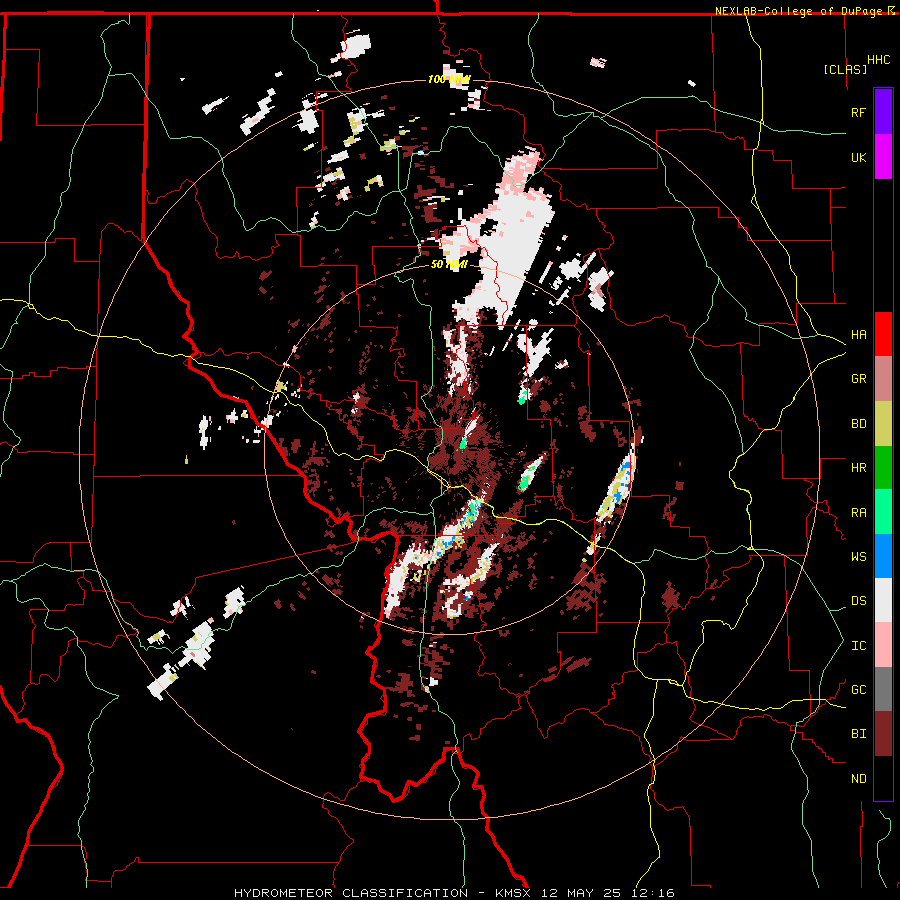Click the light pink IC color swatch
This screenshot has width=900, height=900.
pos(883,645)
